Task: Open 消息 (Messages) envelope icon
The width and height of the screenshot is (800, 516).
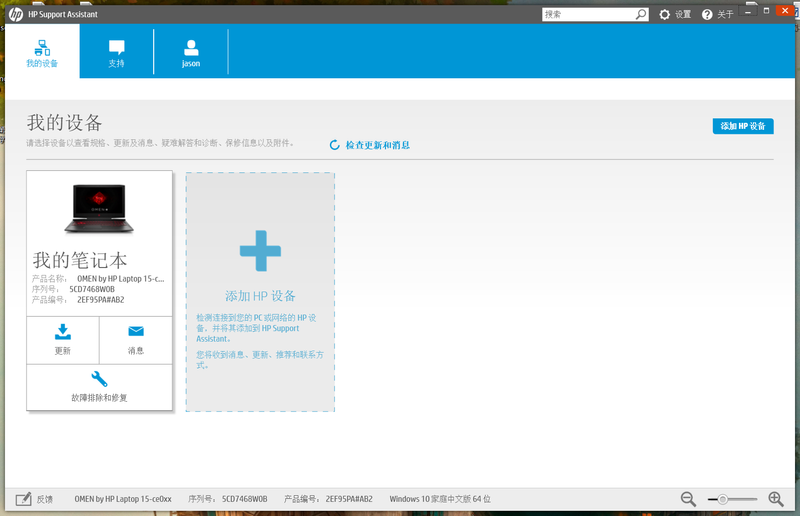Action: [x=136, y=331]
